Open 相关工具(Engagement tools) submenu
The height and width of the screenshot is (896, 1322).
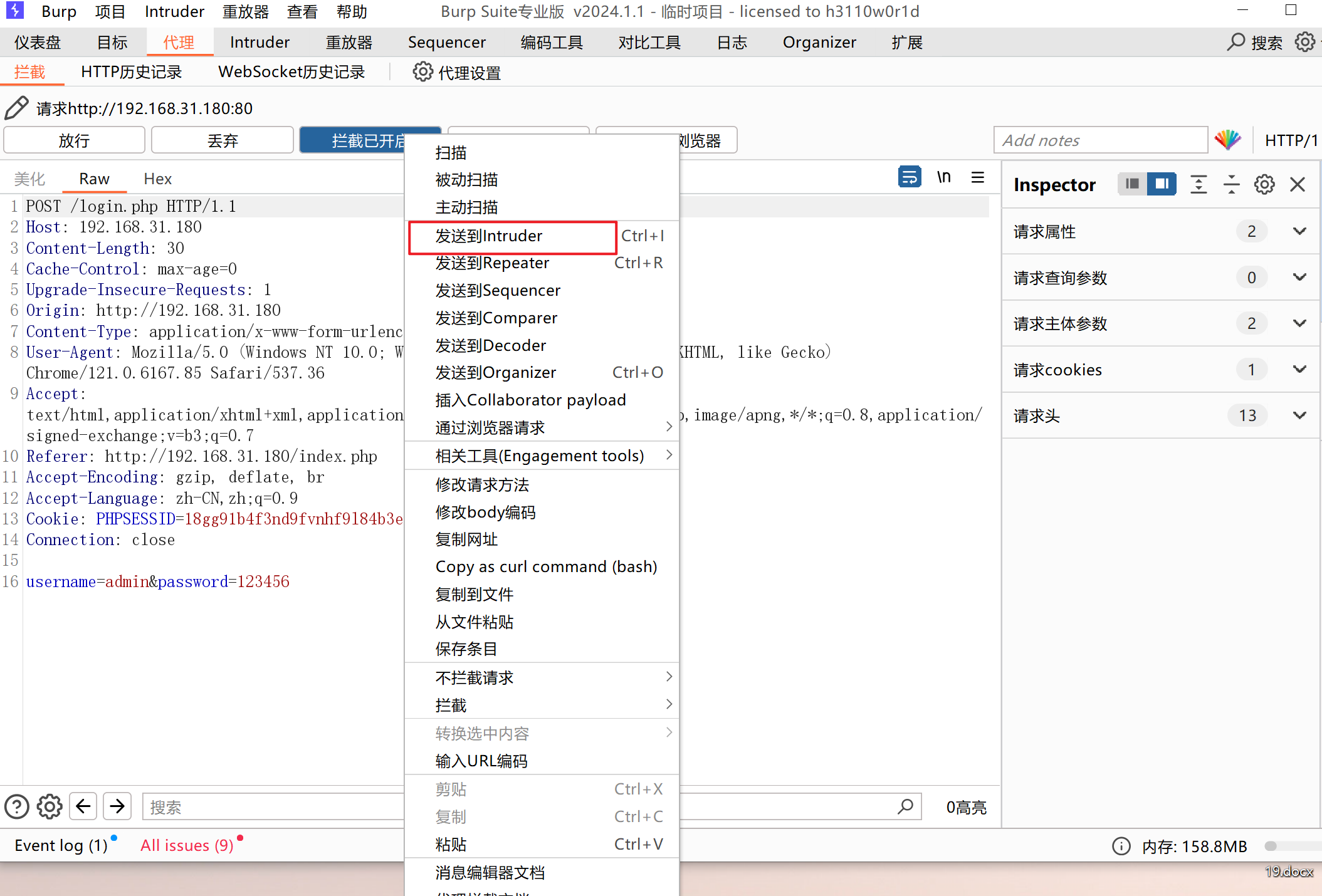tap(542, 456)
